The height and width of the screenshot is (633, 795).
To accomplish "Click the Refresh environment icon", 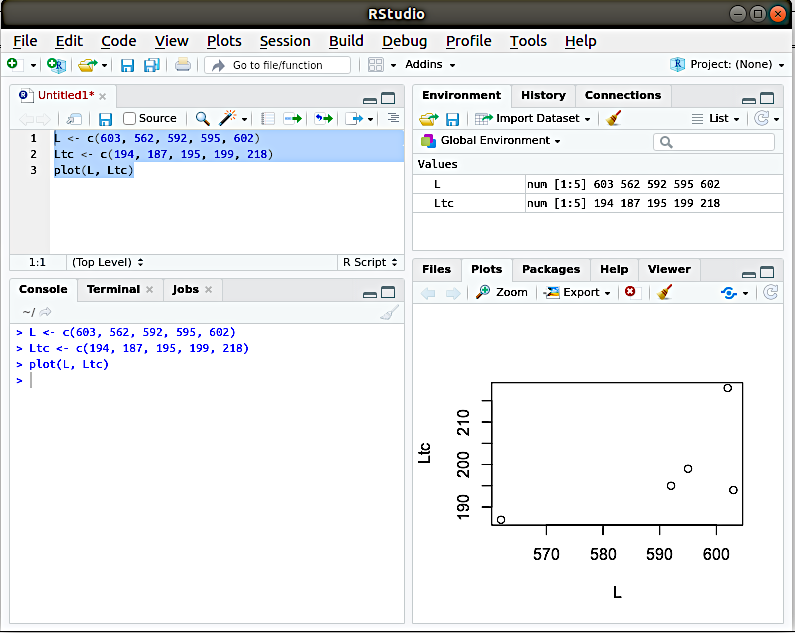I will point(762,119).
